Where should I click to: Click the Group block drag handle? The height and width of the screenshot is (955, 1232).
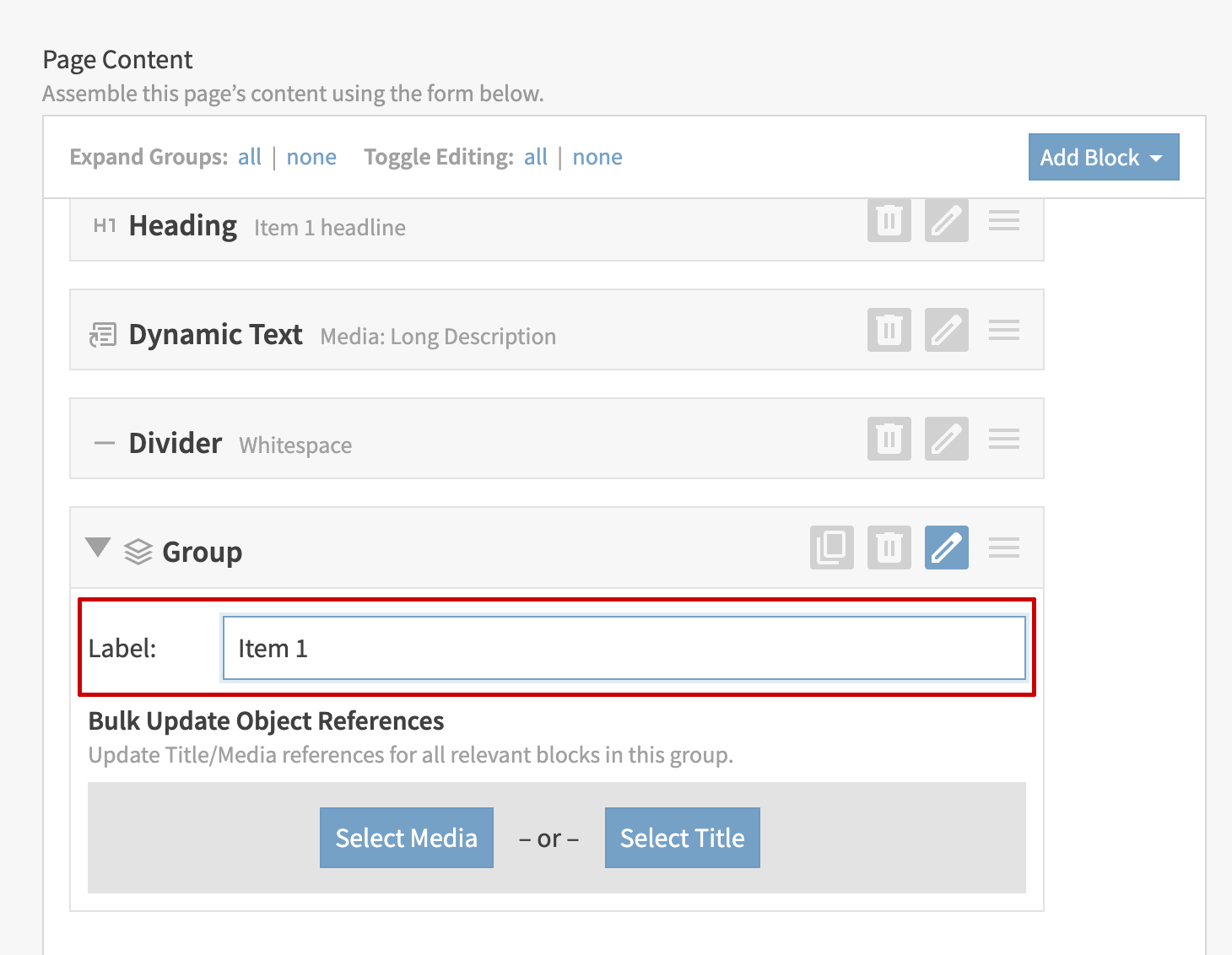(1003, 548)
